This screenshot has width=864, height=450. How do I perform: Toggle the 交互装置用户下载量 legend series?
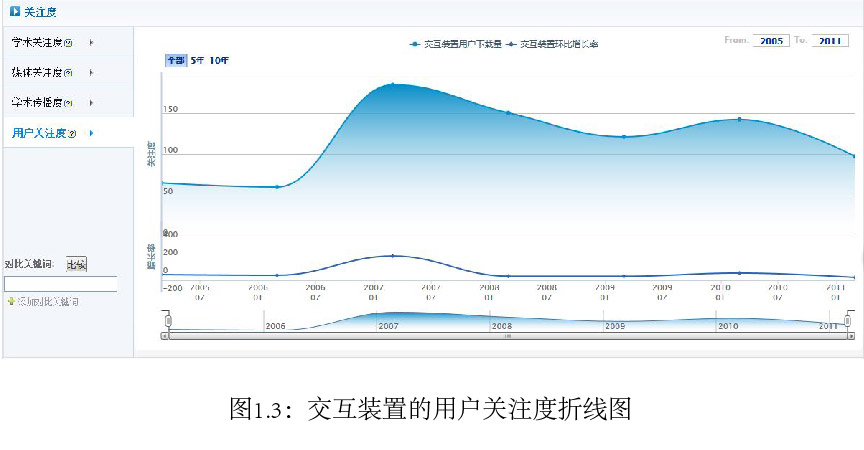point(456,44)
